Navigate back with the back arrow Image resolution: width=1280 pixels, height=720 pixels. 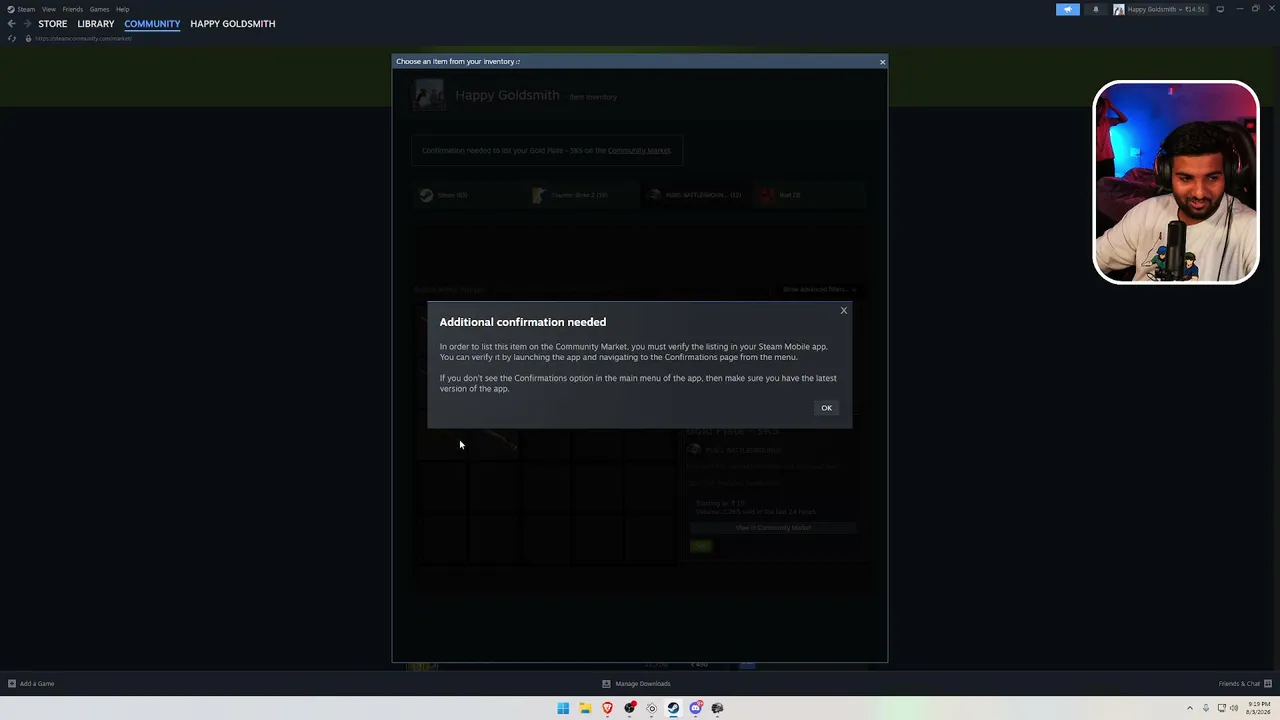pyautogui.click(x=11, y=24)
